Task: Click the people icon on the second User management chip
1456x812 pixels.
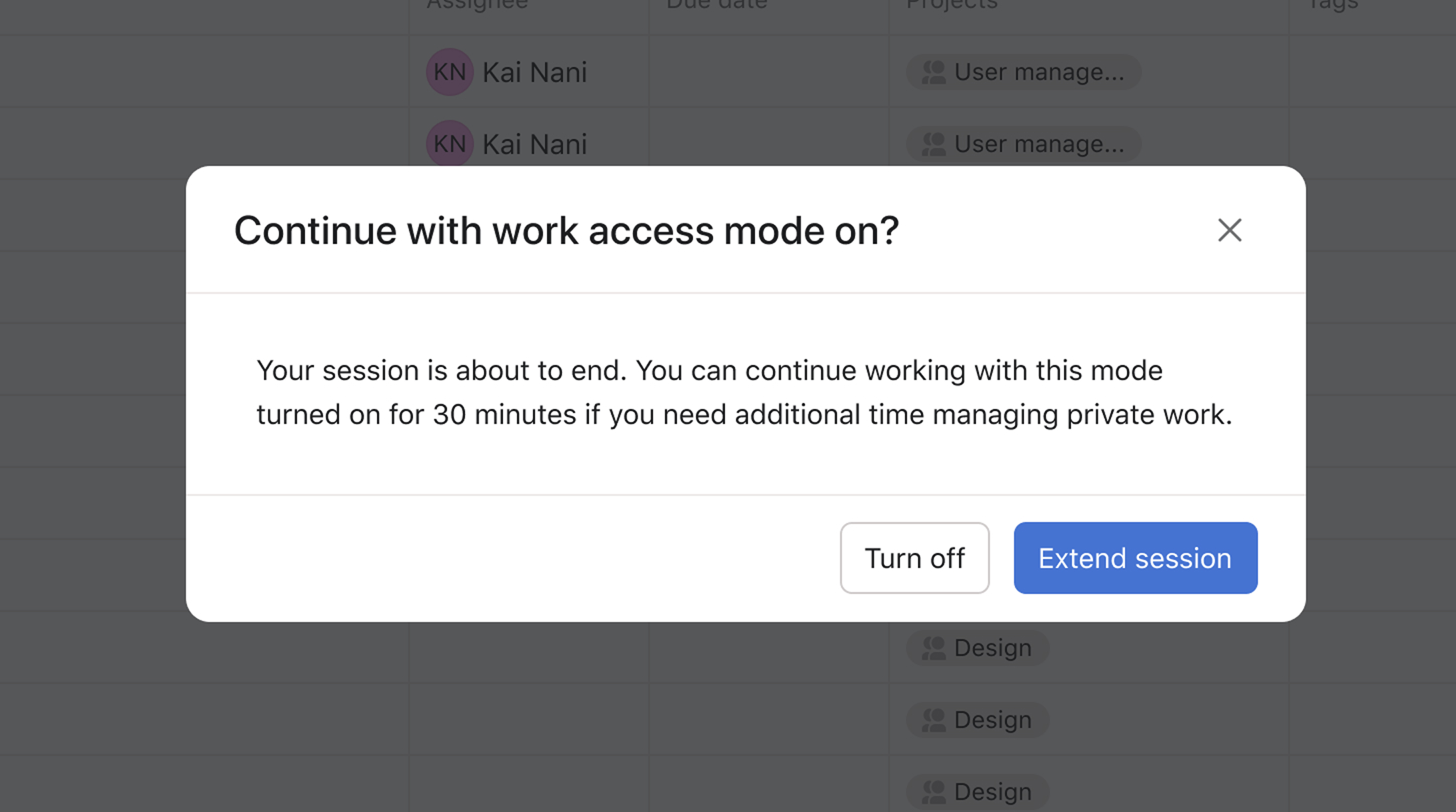Action: 933,144
